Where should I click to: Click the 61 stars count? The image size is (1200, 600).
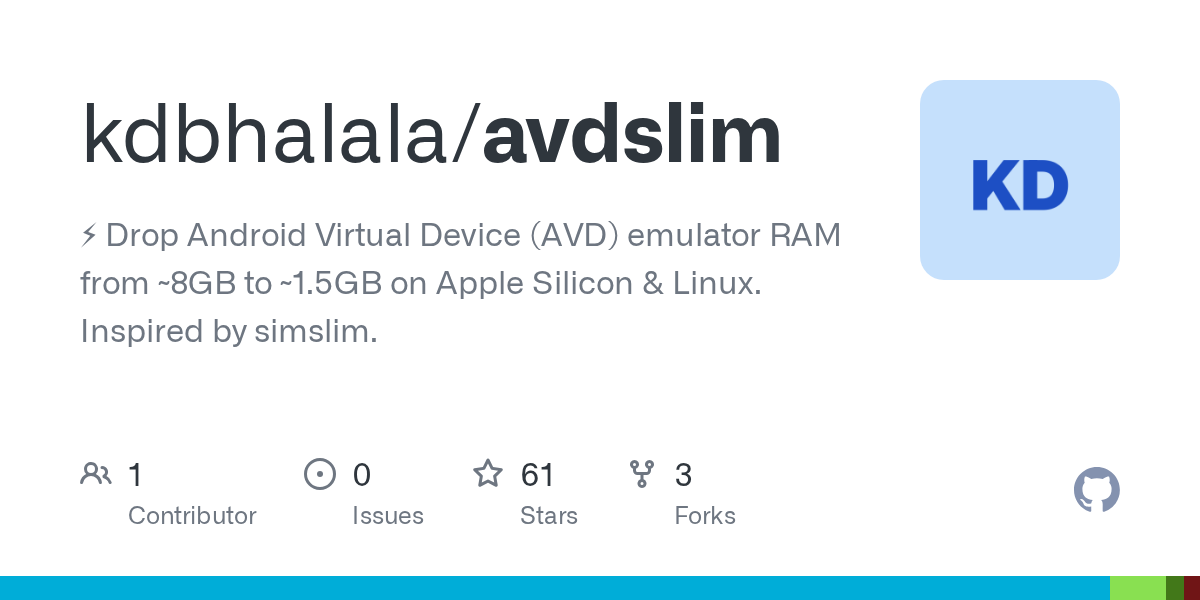(x=538, y=474)
